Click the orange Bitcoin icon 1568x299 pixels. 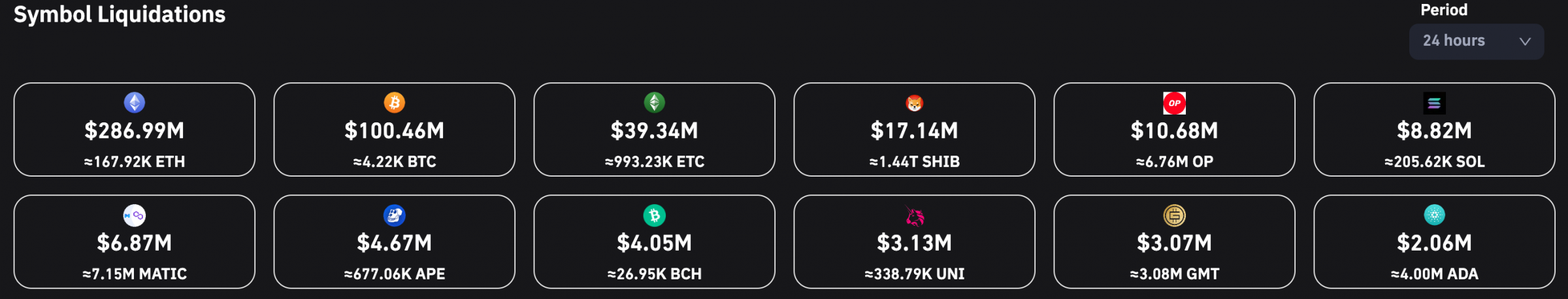[395, 103]
